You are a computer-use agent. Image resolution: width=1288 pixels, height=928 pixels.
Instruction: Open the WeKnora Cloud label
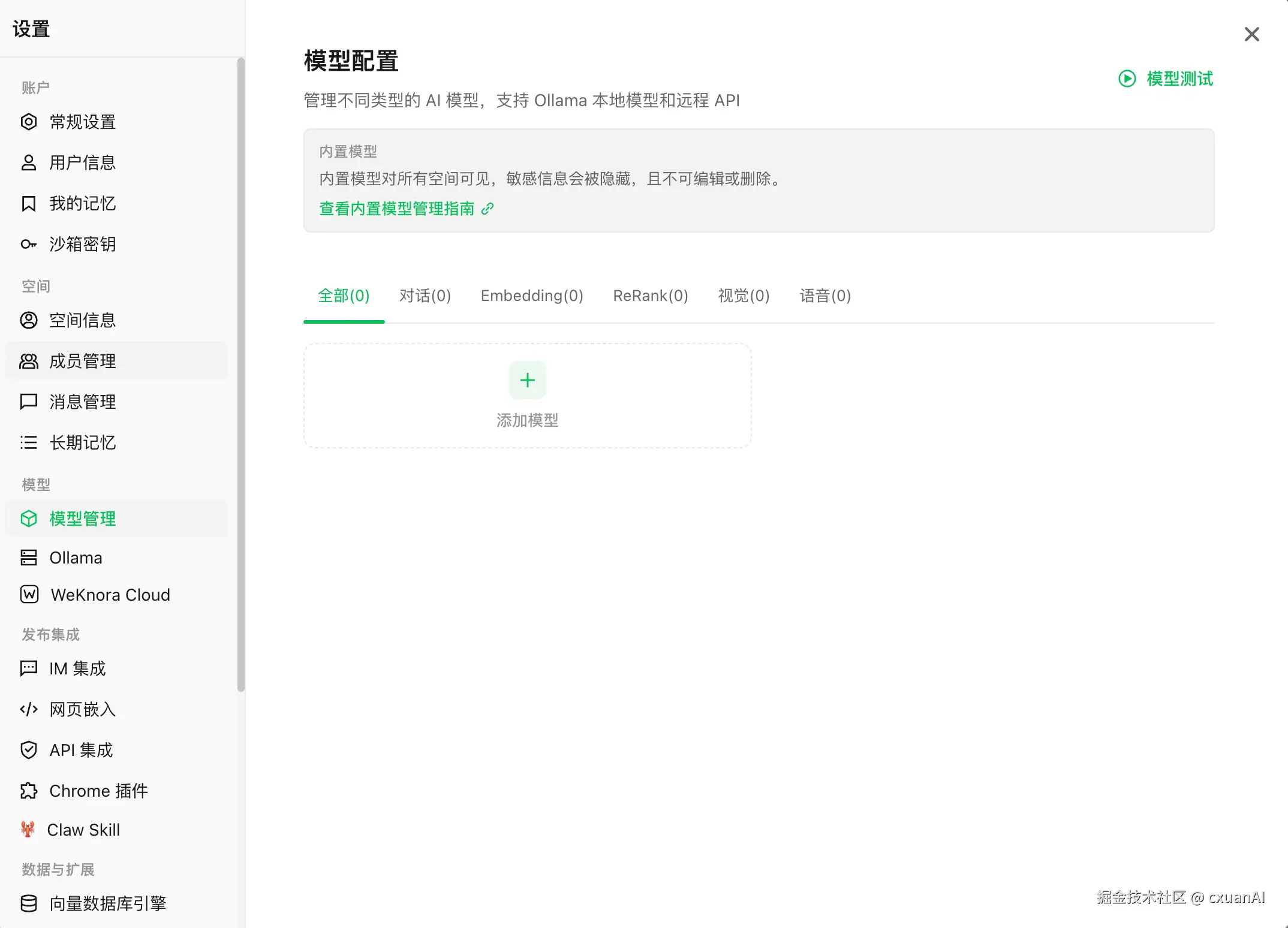[110, 595]
